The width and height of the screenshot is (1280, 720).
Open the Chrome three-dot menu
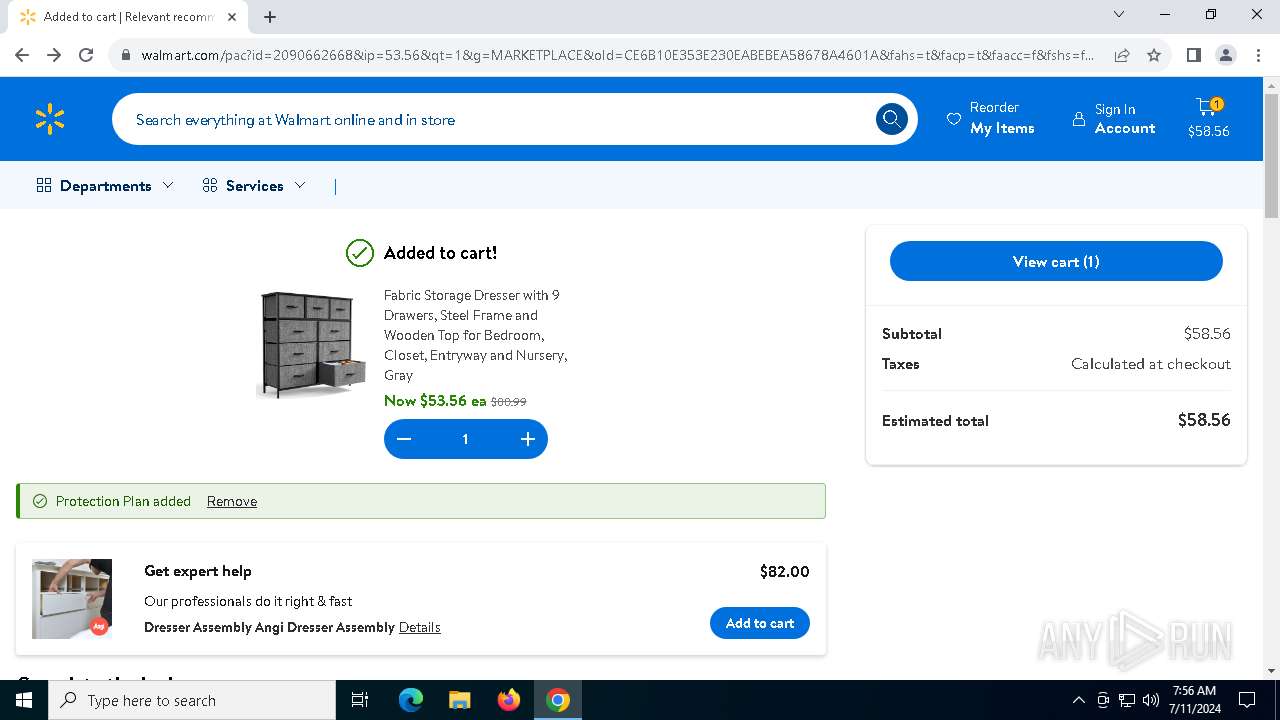pos(1258,55)
